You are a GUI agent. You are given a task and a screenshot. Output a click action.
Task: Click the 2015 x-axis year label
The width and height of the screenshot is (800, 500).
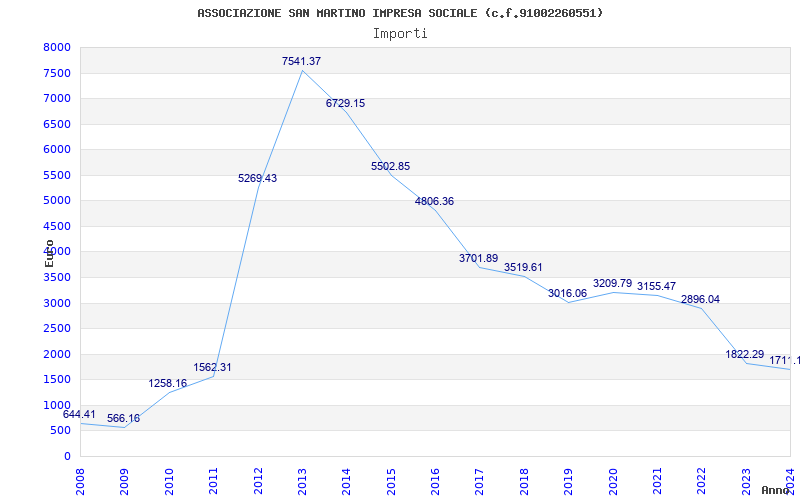click(x=391, y=481)
